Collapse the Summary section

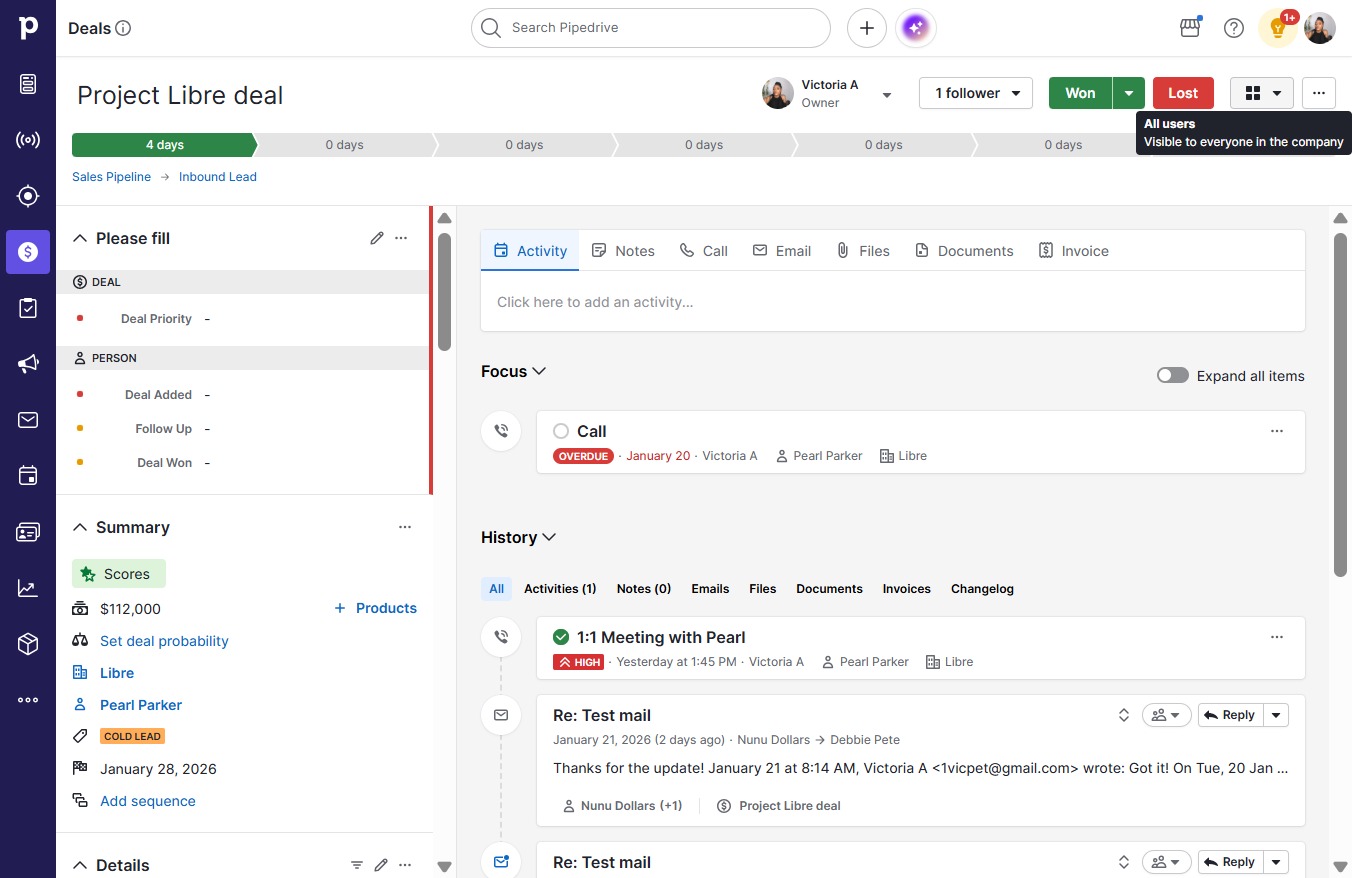[x=80, y=527]
